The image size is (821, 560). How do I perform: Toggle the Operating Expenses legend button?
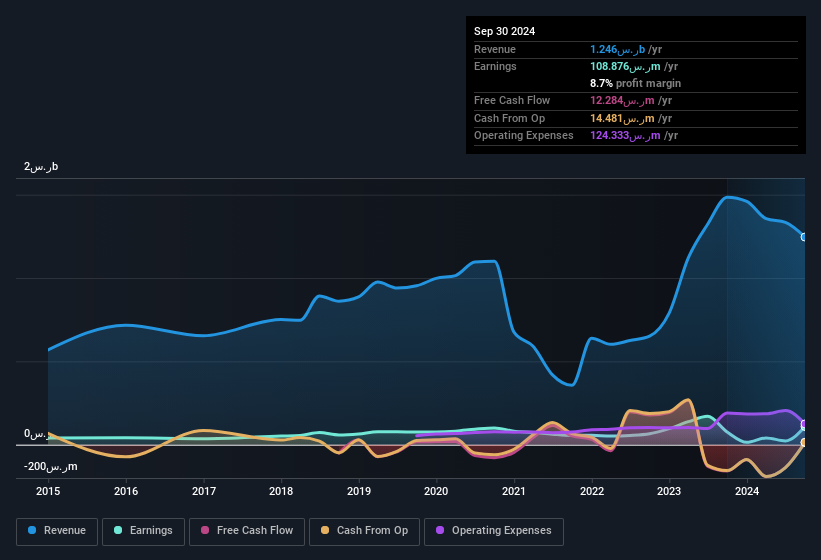pyautogui.click(x=494, y=531)
